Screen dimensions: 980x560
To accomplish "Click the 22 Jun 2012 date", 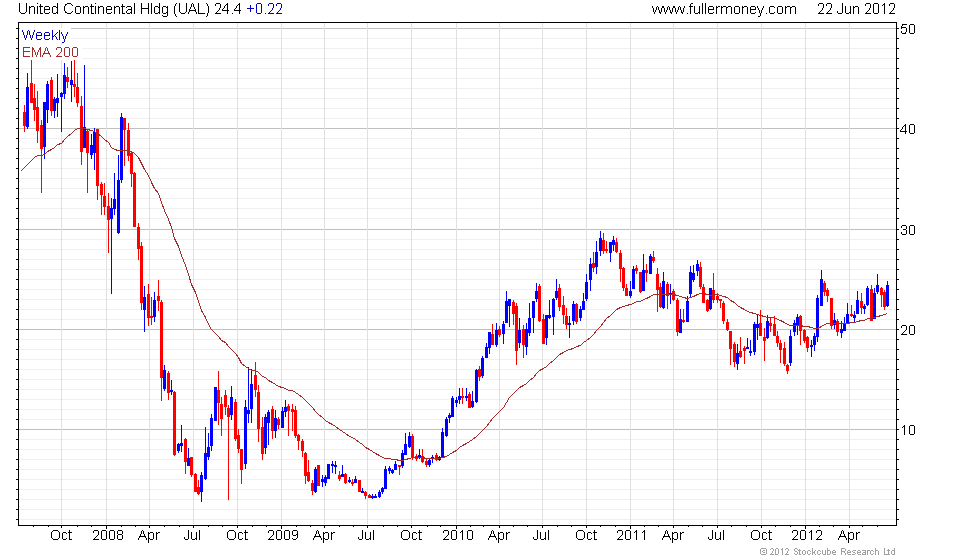I will tap(856, 9).
